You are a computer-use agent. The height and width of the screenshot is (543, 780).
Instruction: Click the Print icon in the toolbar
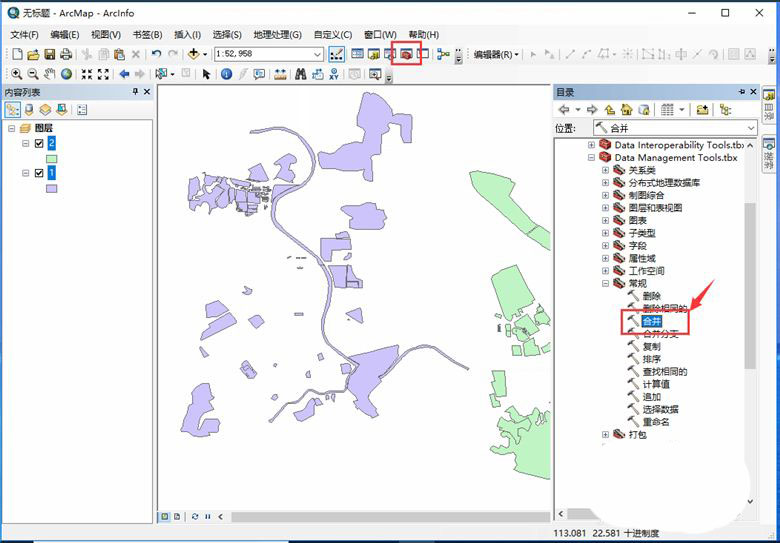(x=66, y=54)
